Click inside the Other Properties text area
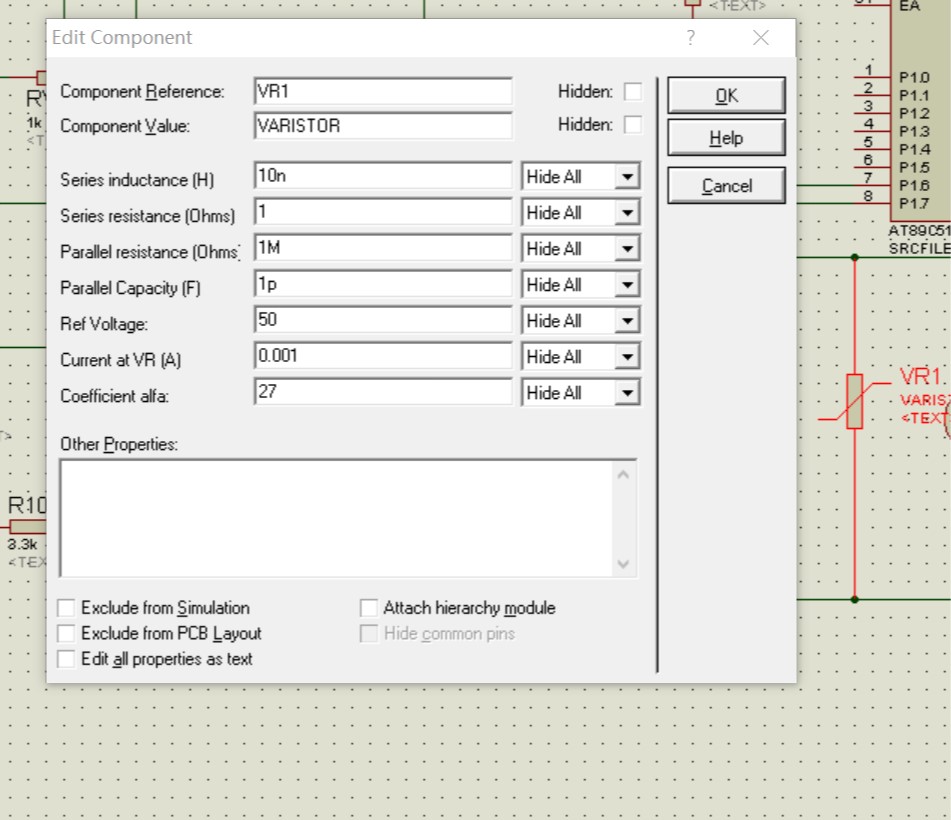The image size is (951, 820). [337, 519]
